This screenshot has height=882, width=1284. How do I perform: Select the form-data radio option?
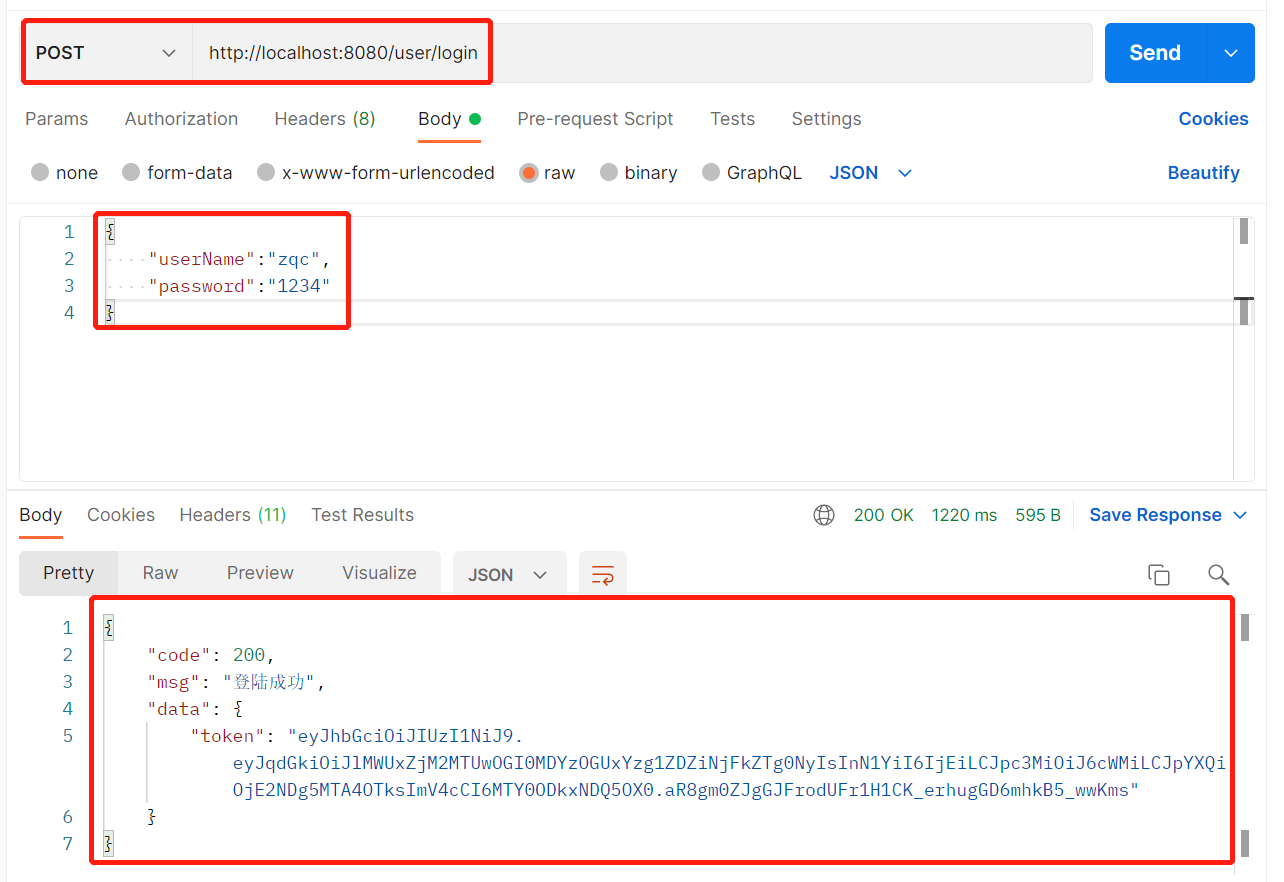pyautogui.click(x=131, y=172)
